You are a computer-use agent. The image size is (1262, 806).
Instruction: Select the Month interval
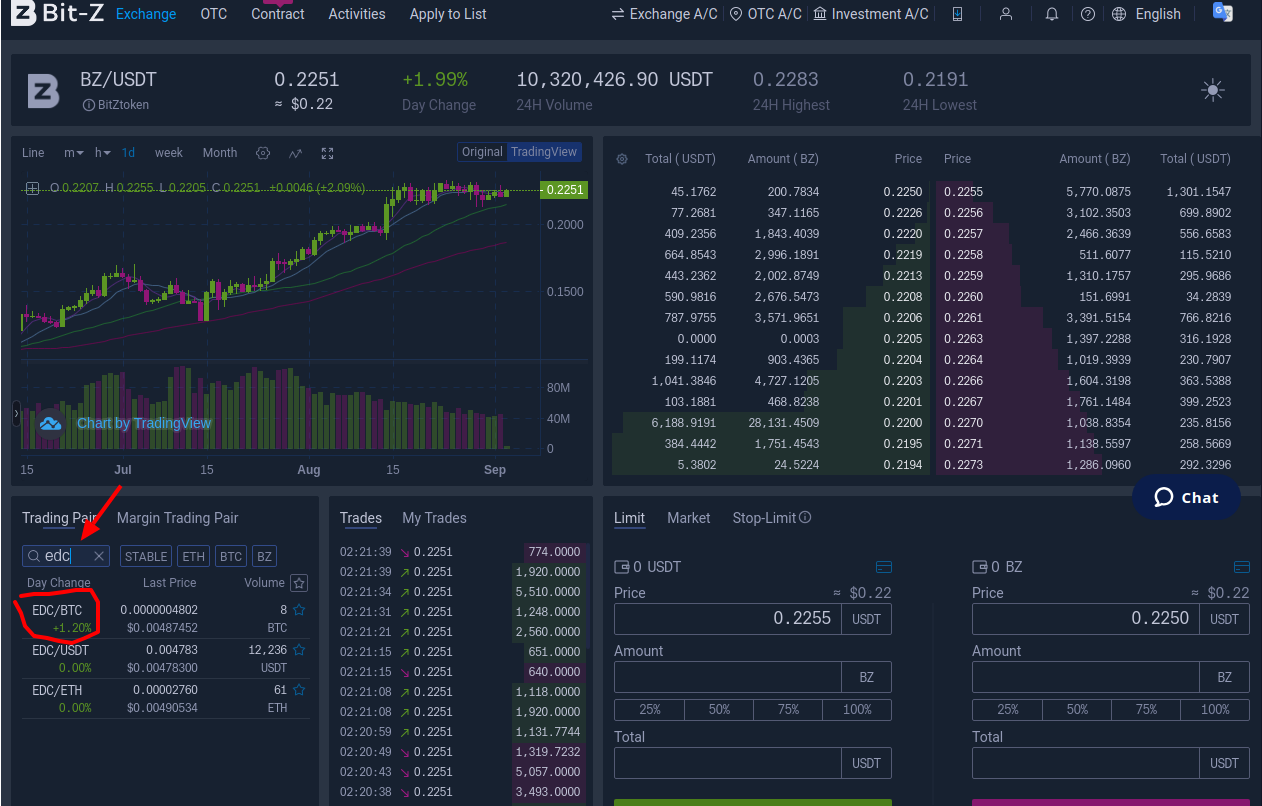(x=220, y=153)
